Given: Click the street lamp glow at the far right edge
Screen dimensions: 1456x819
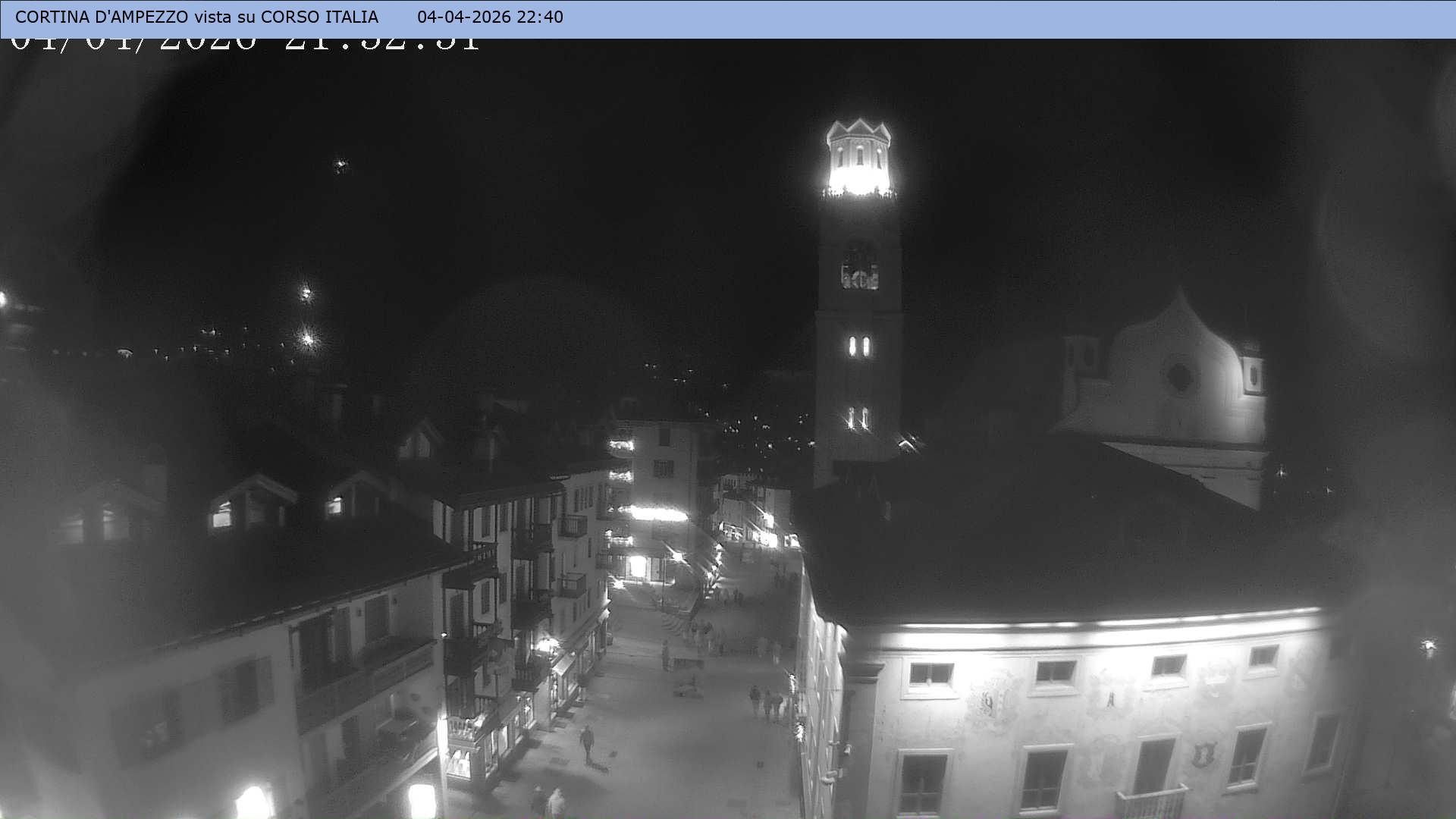Looking at the screenshot, I should click(1428, 646).
